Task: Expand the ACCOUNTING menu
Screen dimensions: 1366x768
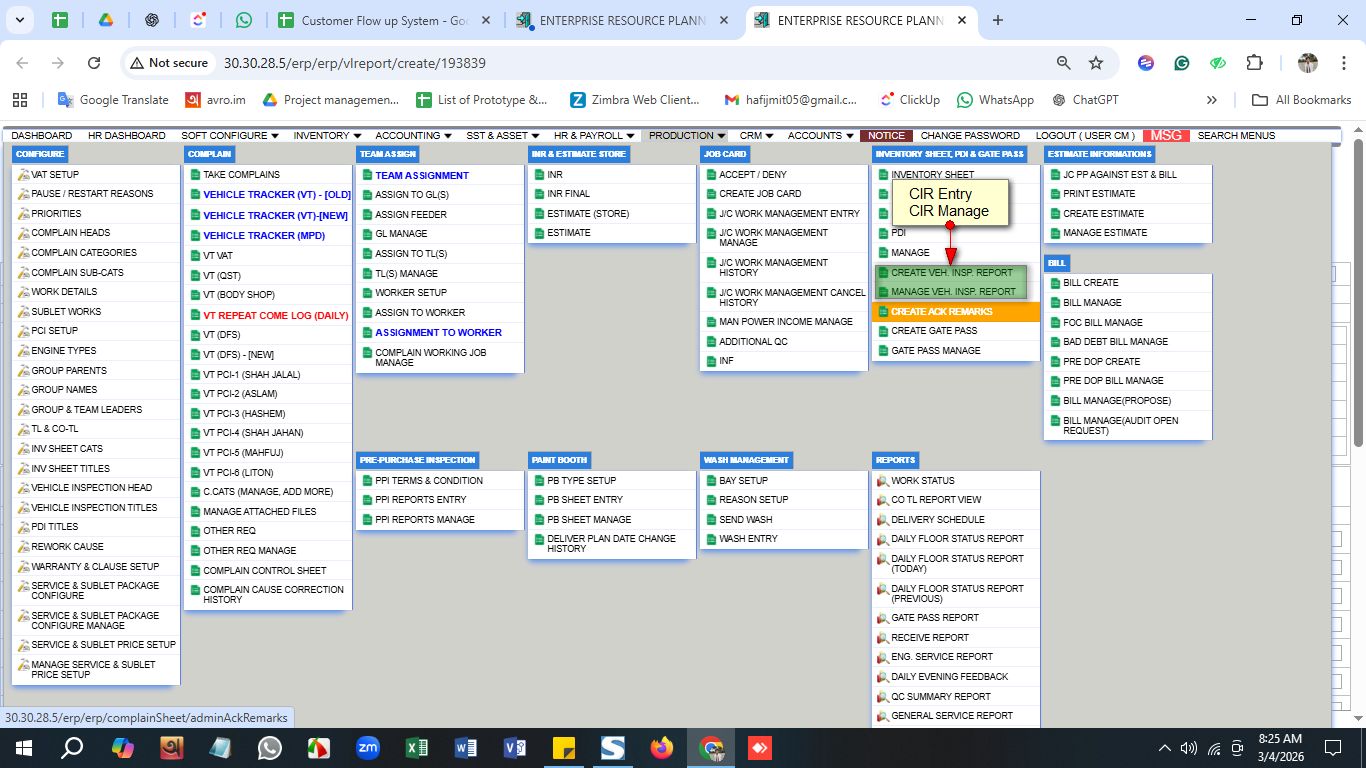Action: [x=413, y=135]
